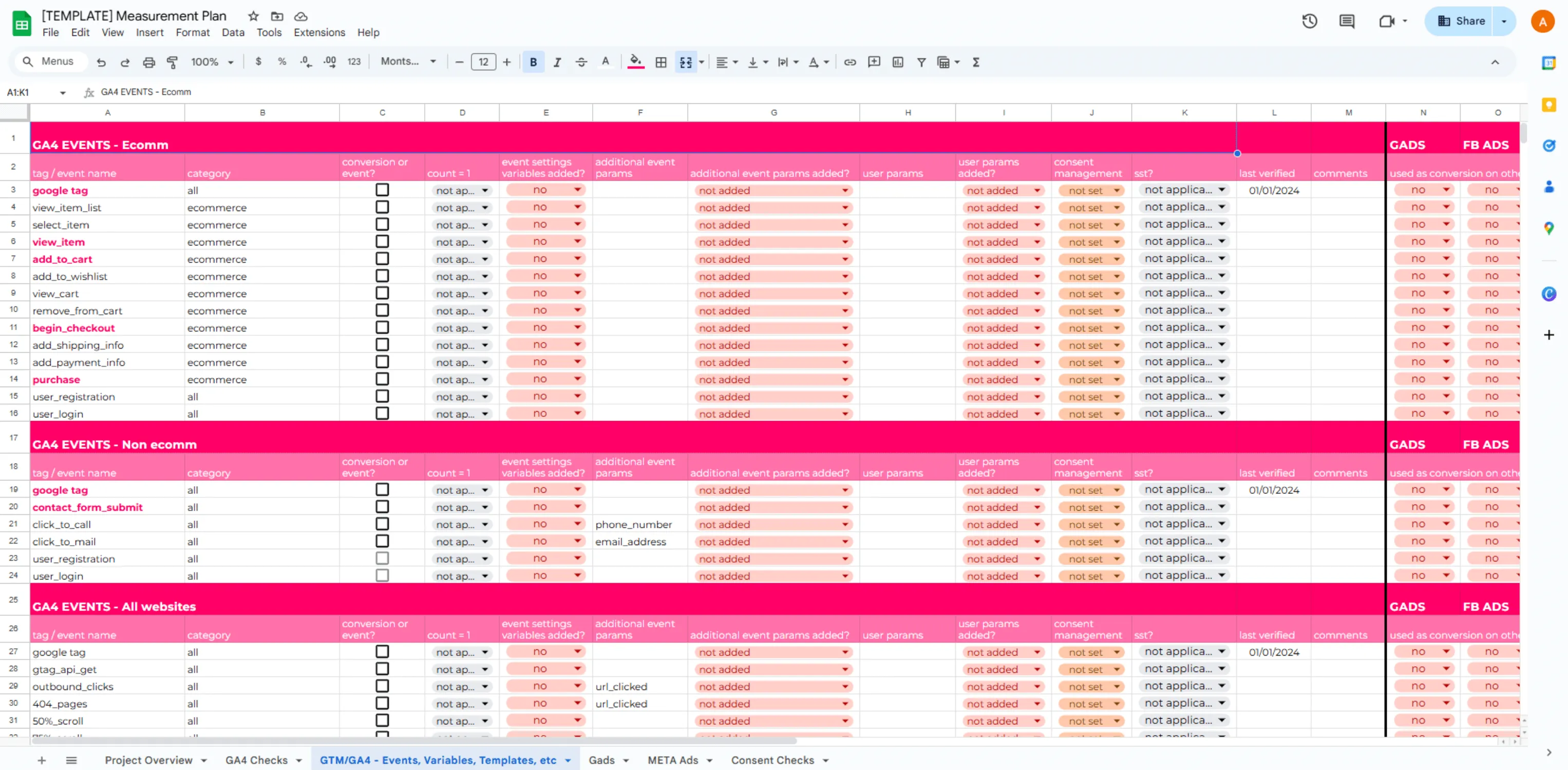The width and height of the screenshot is (1568, 770).
Task: Click the formula bar text
Action: pyautogui.click(x=146, y=92)
